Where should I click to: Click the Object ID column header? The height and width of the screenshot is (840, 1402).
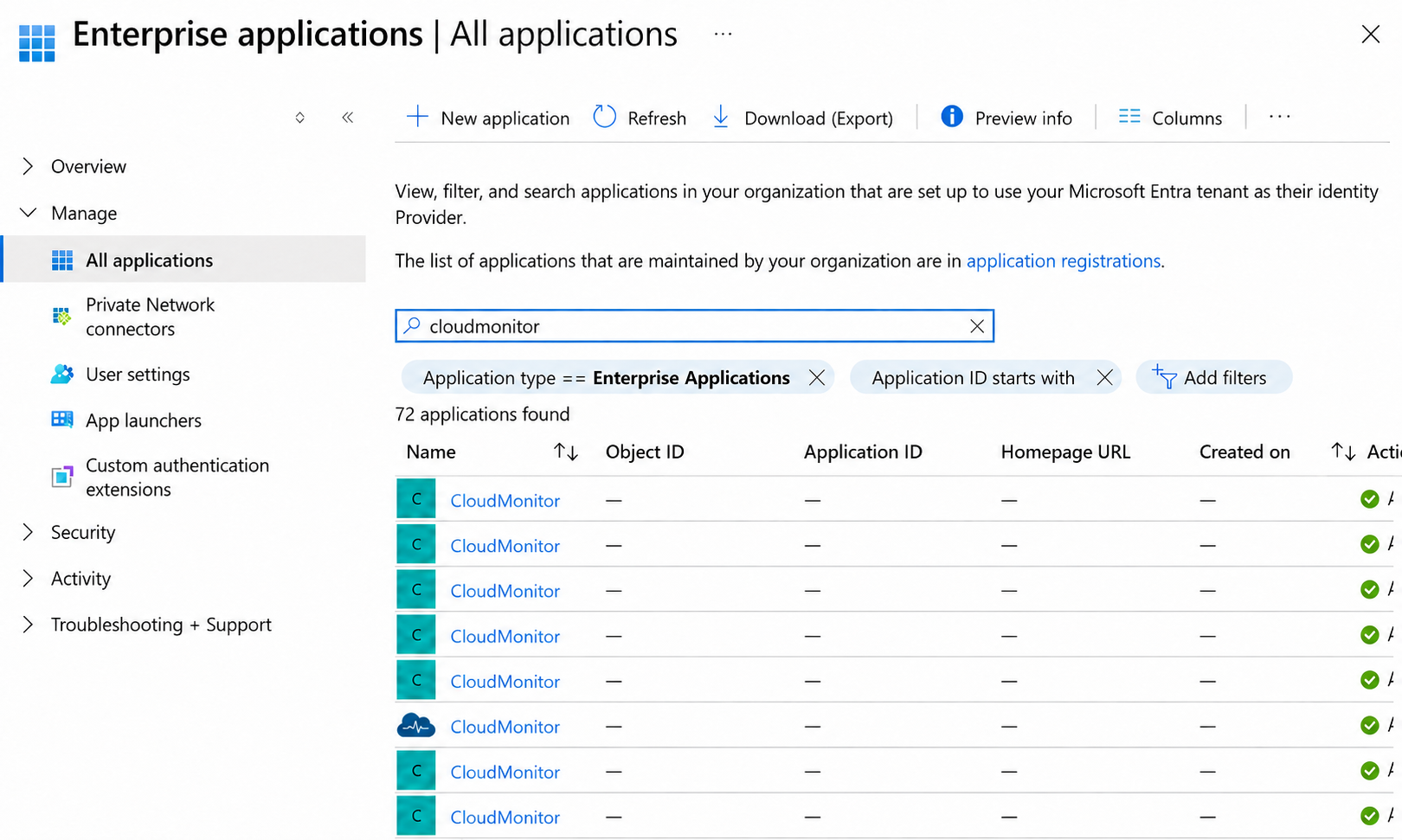(x=645, y=452)
